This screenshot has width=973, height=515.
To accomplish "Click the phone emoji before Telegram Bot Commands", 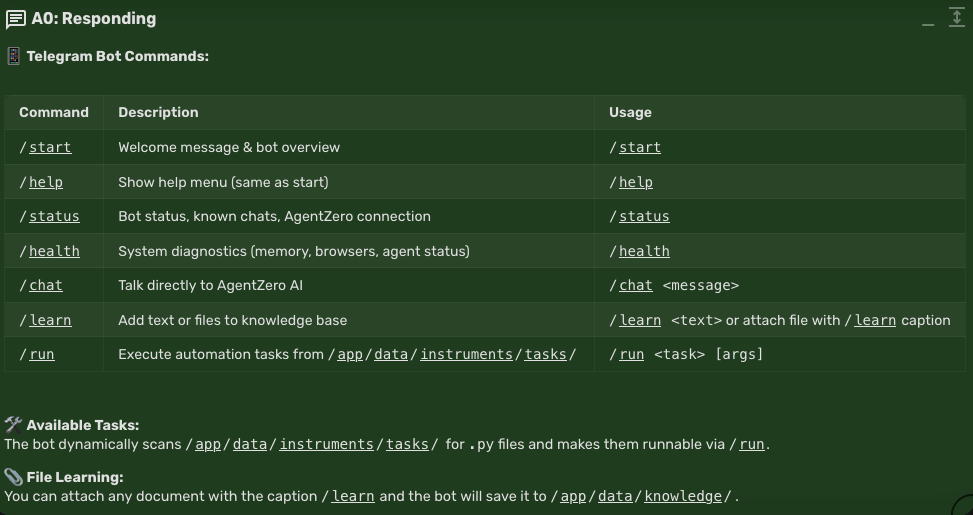I will click(13, 57).
